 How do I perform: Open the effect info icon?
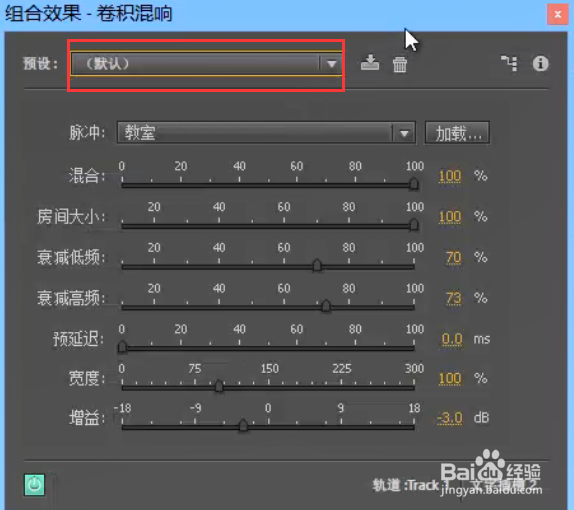pos(540,63)
